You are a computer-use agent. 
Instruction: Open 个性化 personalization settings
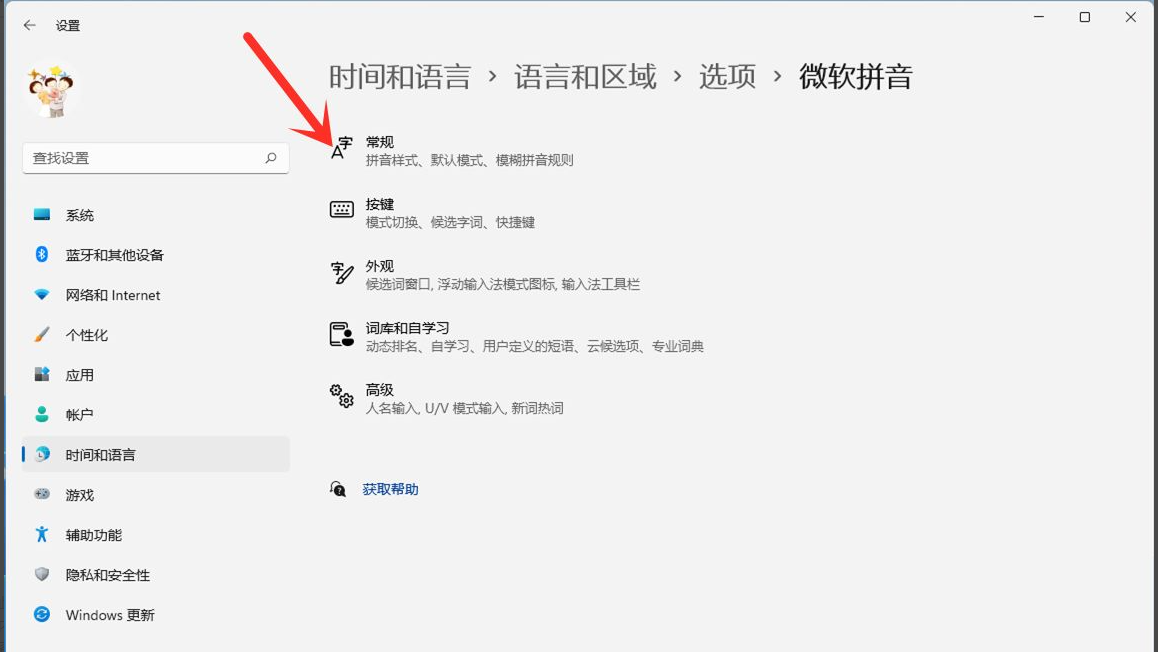pyautogui.click(x=86, y=335)
